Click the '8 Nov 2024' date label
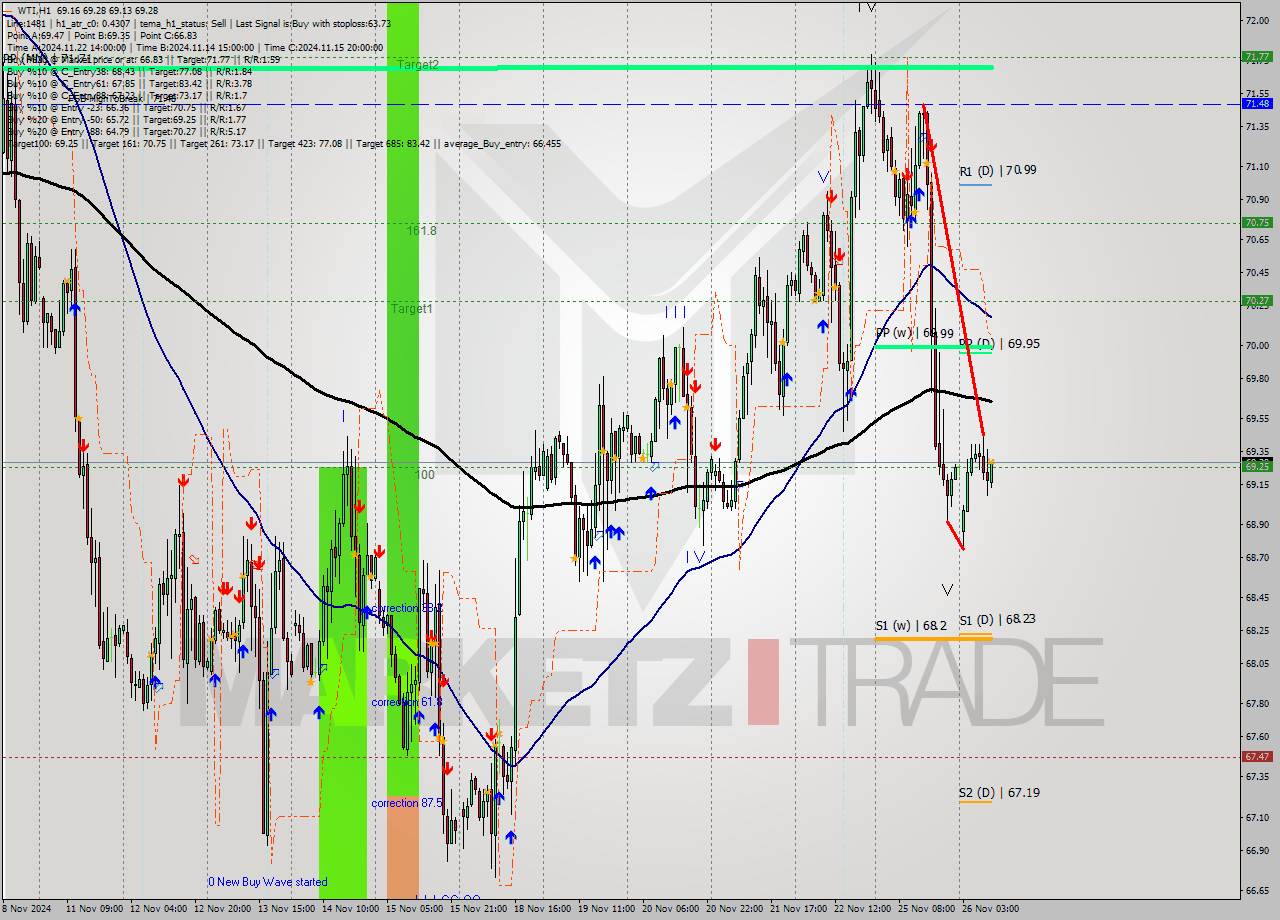1280x920 pixels. pos(24,909)
